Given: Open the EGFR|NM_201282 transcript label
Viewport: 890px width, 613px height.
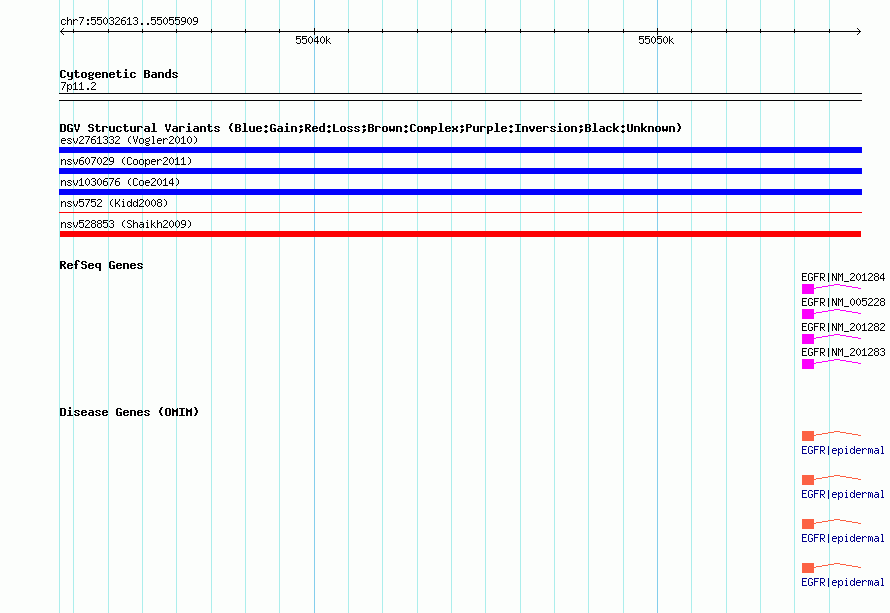Looking at the screenshot, I should pos(843,327).
